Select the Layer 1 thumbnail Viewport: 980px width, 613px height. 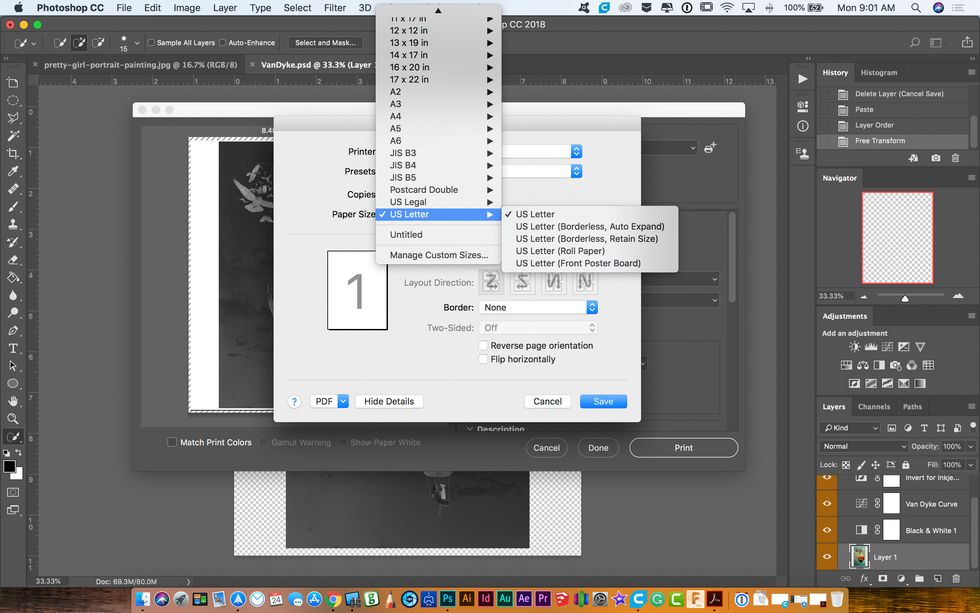pos(860,555)
